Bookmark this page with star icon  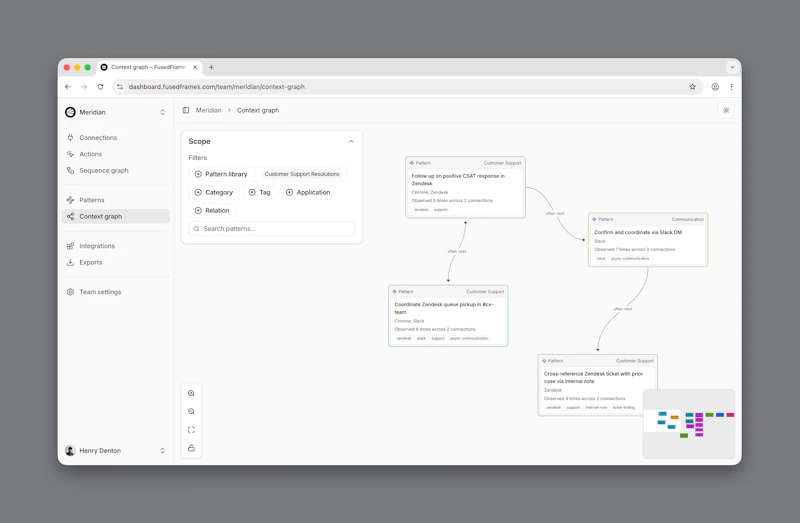tap(692, 87)
